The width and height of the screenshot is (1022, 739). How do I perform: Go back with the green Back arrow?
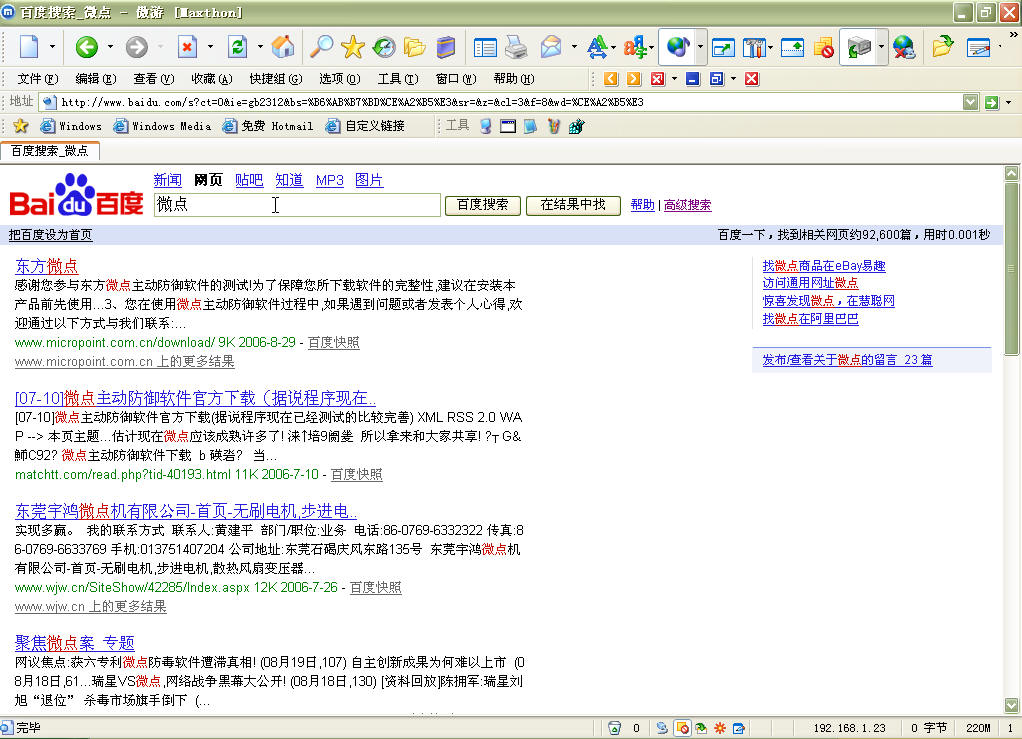(x=86, y=47)
